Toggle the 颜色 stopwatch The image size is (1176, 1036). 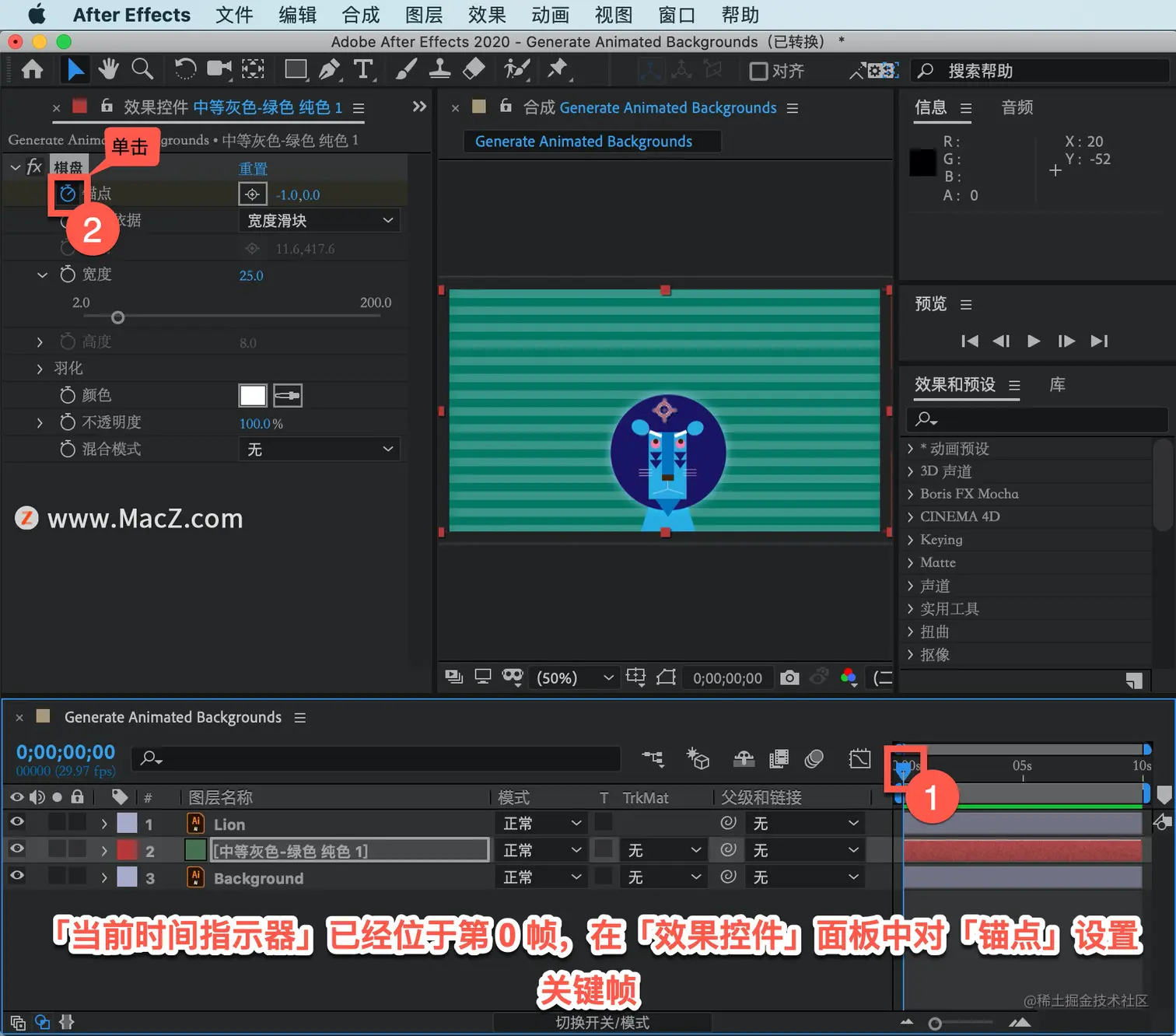coord(68,396)
